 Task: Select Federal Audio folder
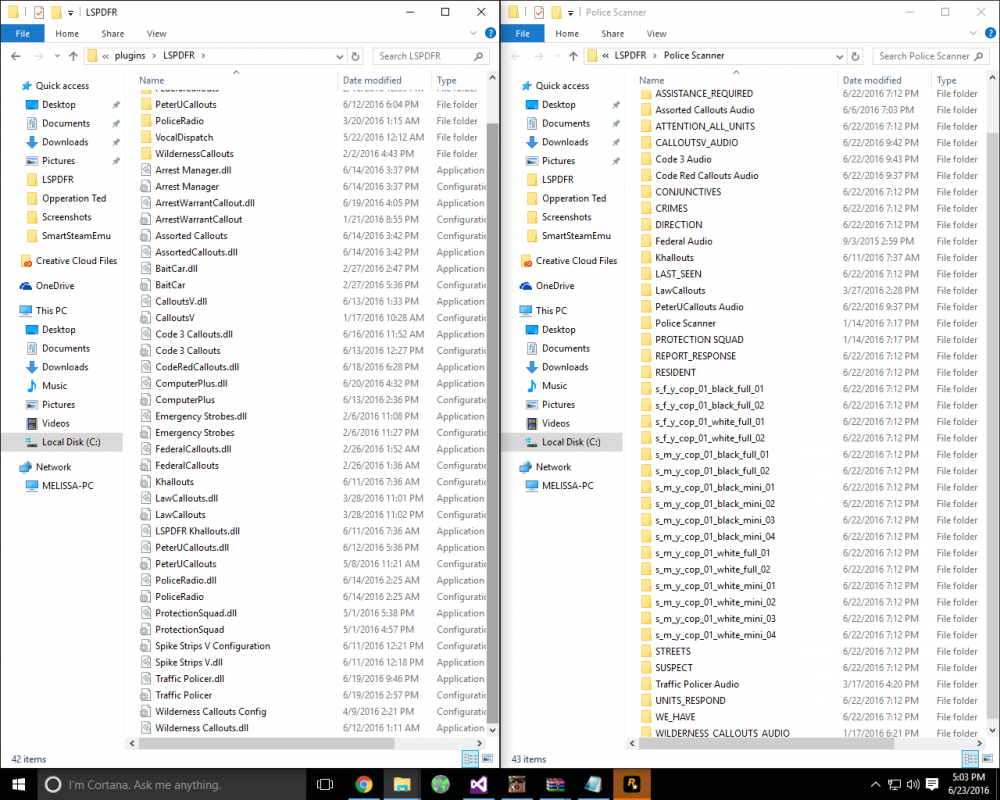click(684, 241)
